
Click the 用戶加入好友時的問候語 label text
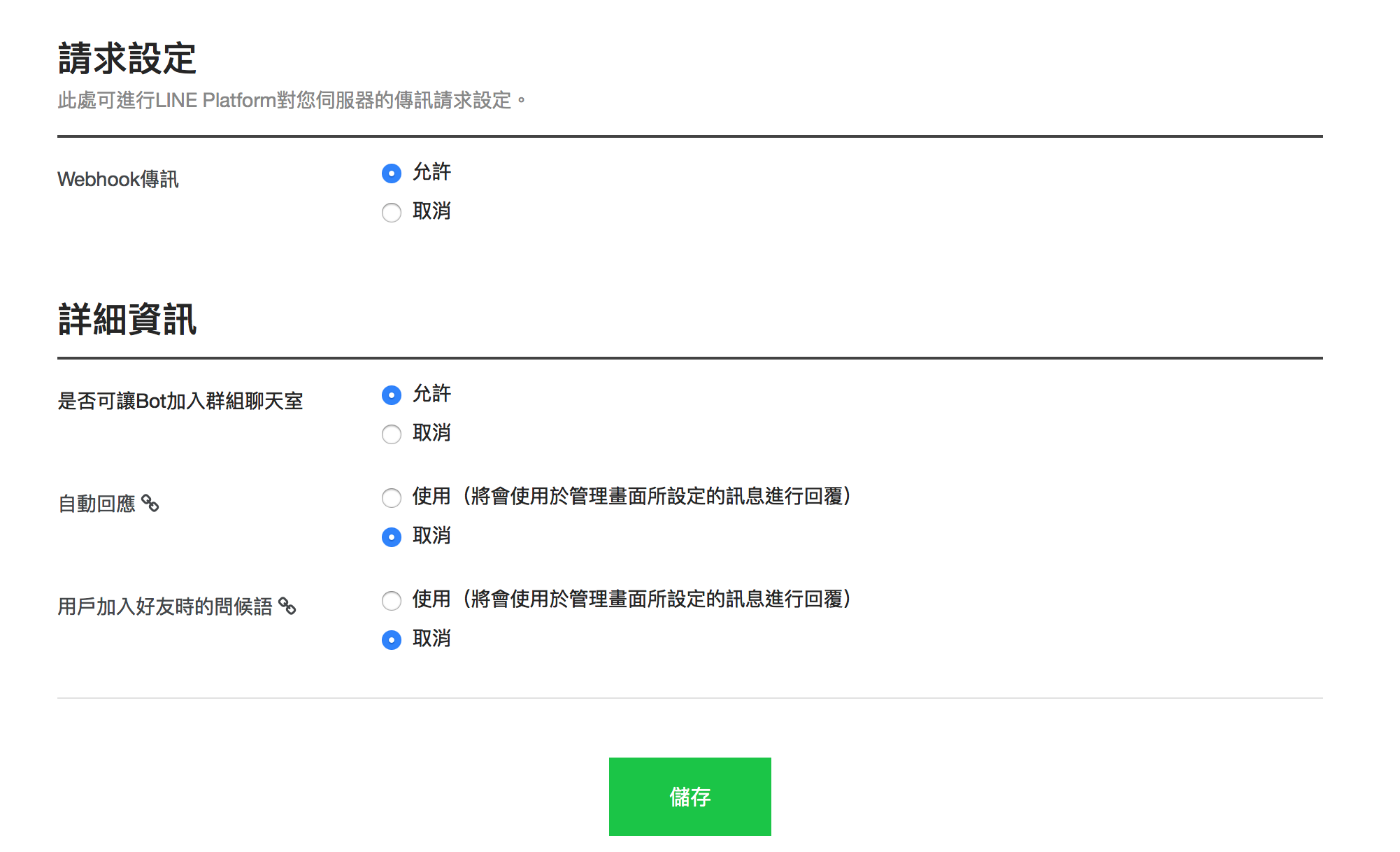(x=165, y=606)
